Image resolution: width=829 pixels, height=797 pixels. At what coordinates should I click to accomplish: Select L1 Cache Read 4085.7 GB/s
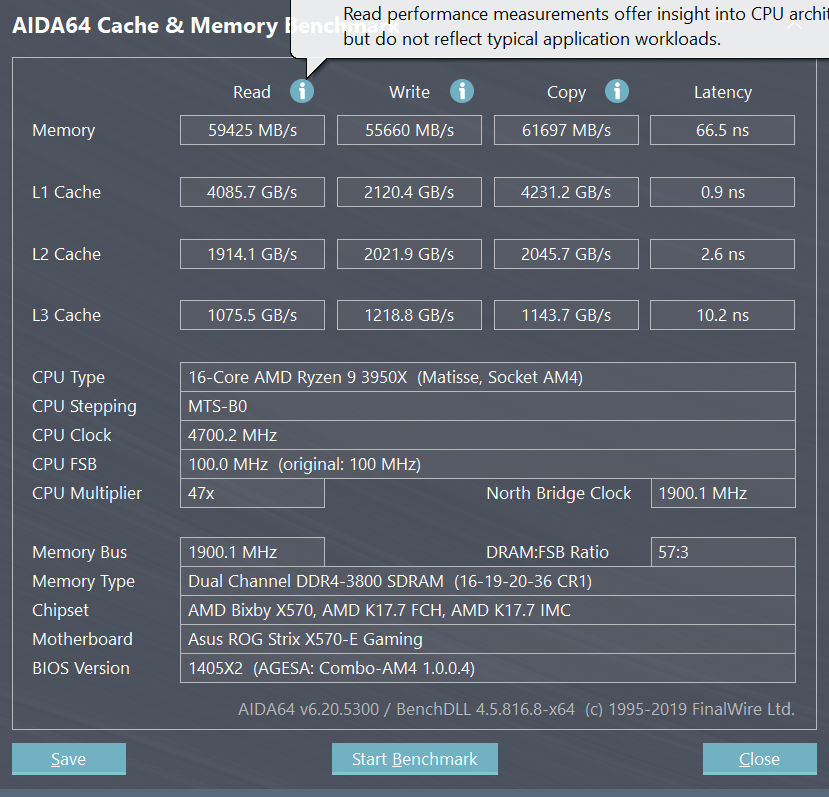pyautogui.click(x=252, y=192)
